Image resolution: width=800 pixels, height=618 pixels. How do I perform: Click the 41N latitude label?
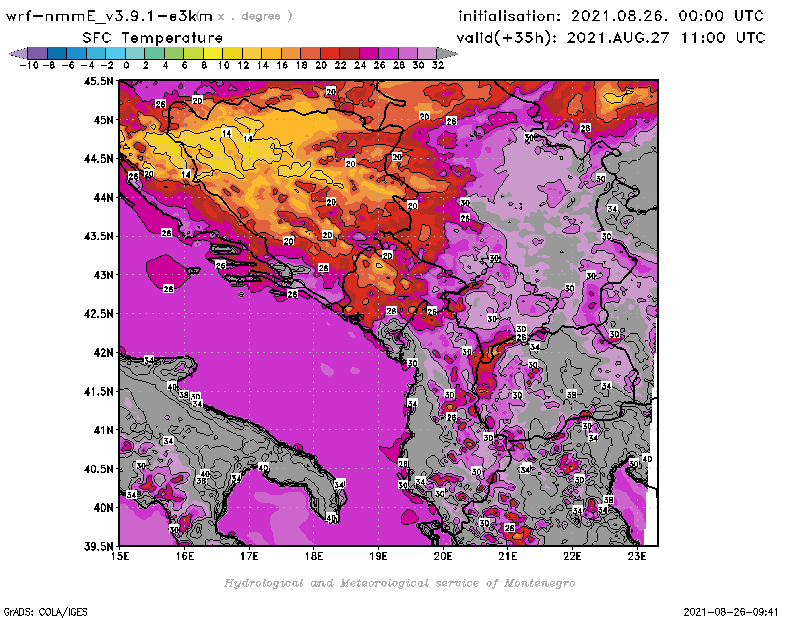[x=103, y=430]
